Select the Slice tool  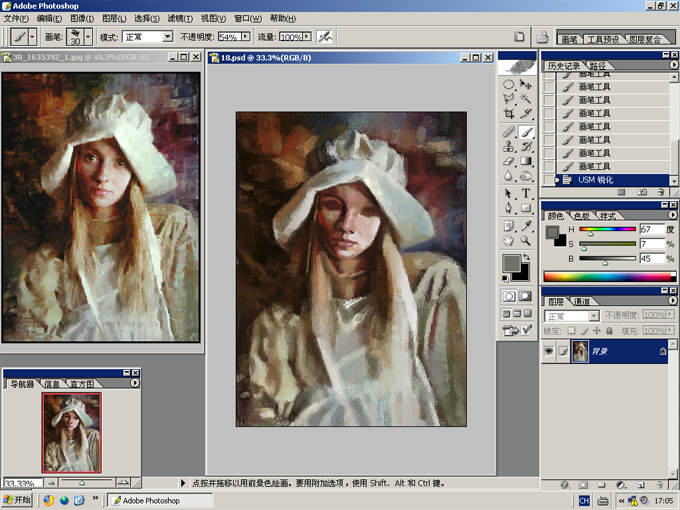[x=526, y=114]
